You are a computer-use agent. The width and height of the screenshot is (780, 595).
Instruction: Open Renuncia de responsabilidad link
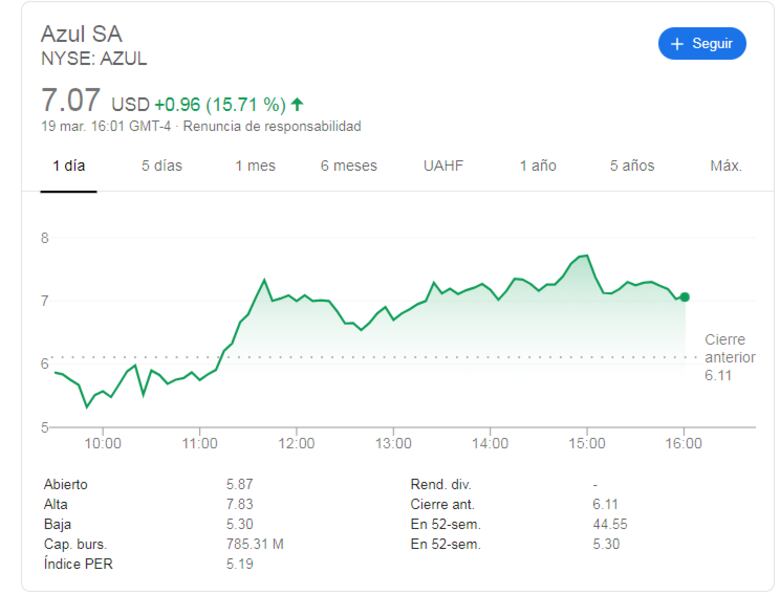pyautogui.click(x=272, y=126)
